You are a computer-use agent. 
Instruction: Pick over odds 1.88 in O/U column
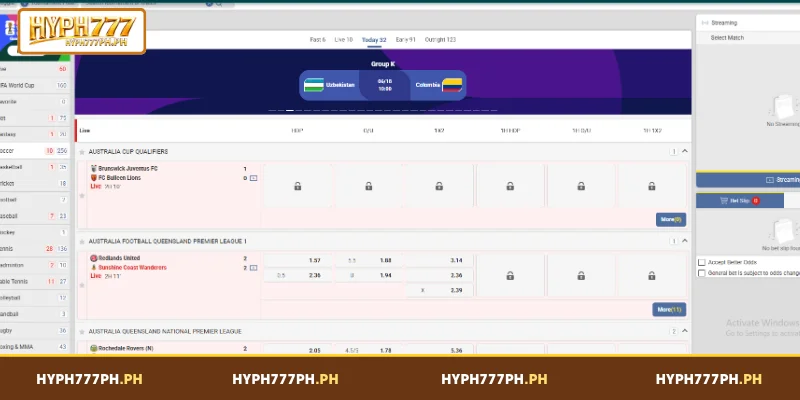368,261
